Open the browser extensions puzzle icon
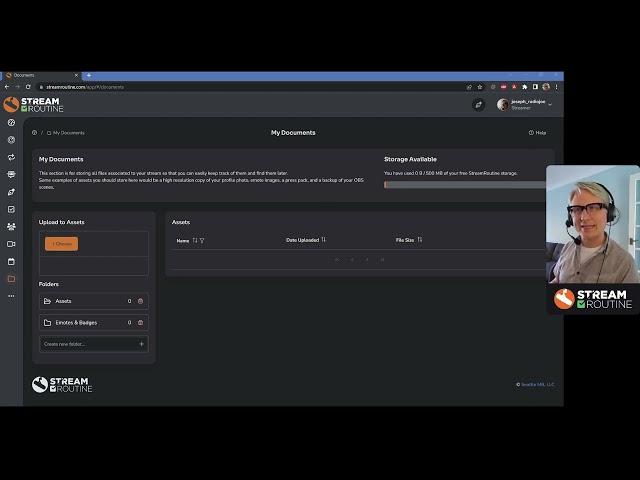Image resolution: width=640 pixels, height=480 pixels. (x=524, y=87)
